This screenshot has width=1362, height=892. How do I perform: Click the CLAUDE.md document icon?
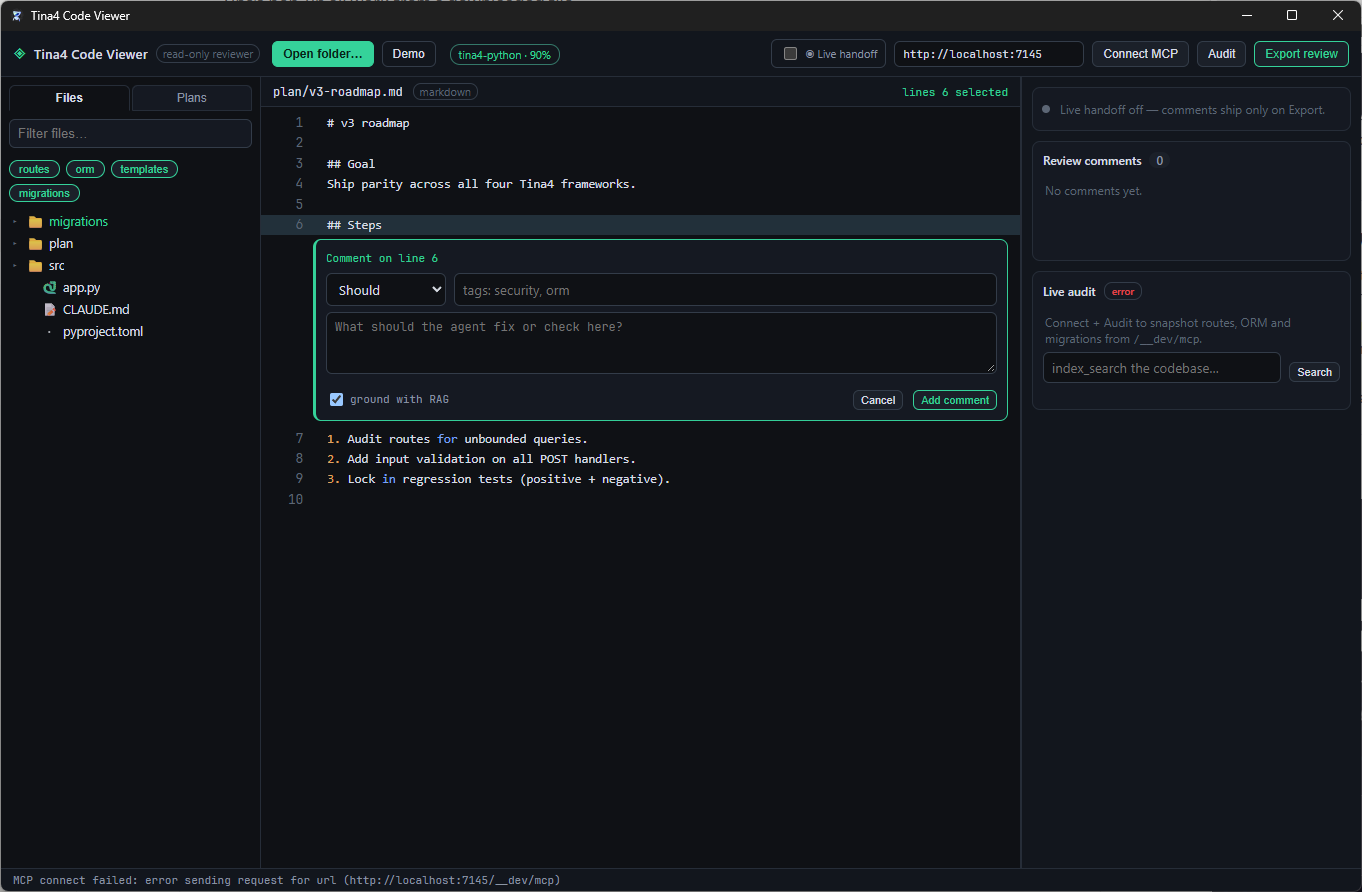click(x=49, y=310)
